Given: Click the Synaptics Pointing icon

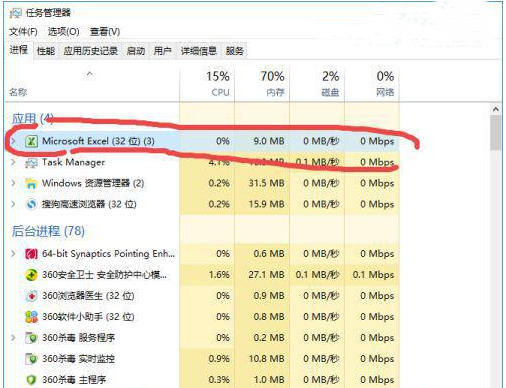Looking at the screenshot, I should tap(31, 254).
